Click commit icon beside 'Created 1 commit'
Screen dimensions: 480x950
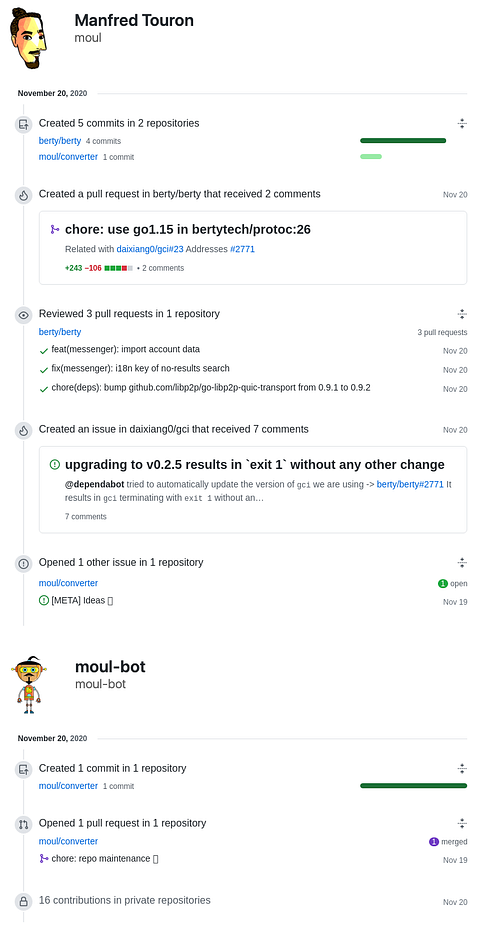click(24, 769)
